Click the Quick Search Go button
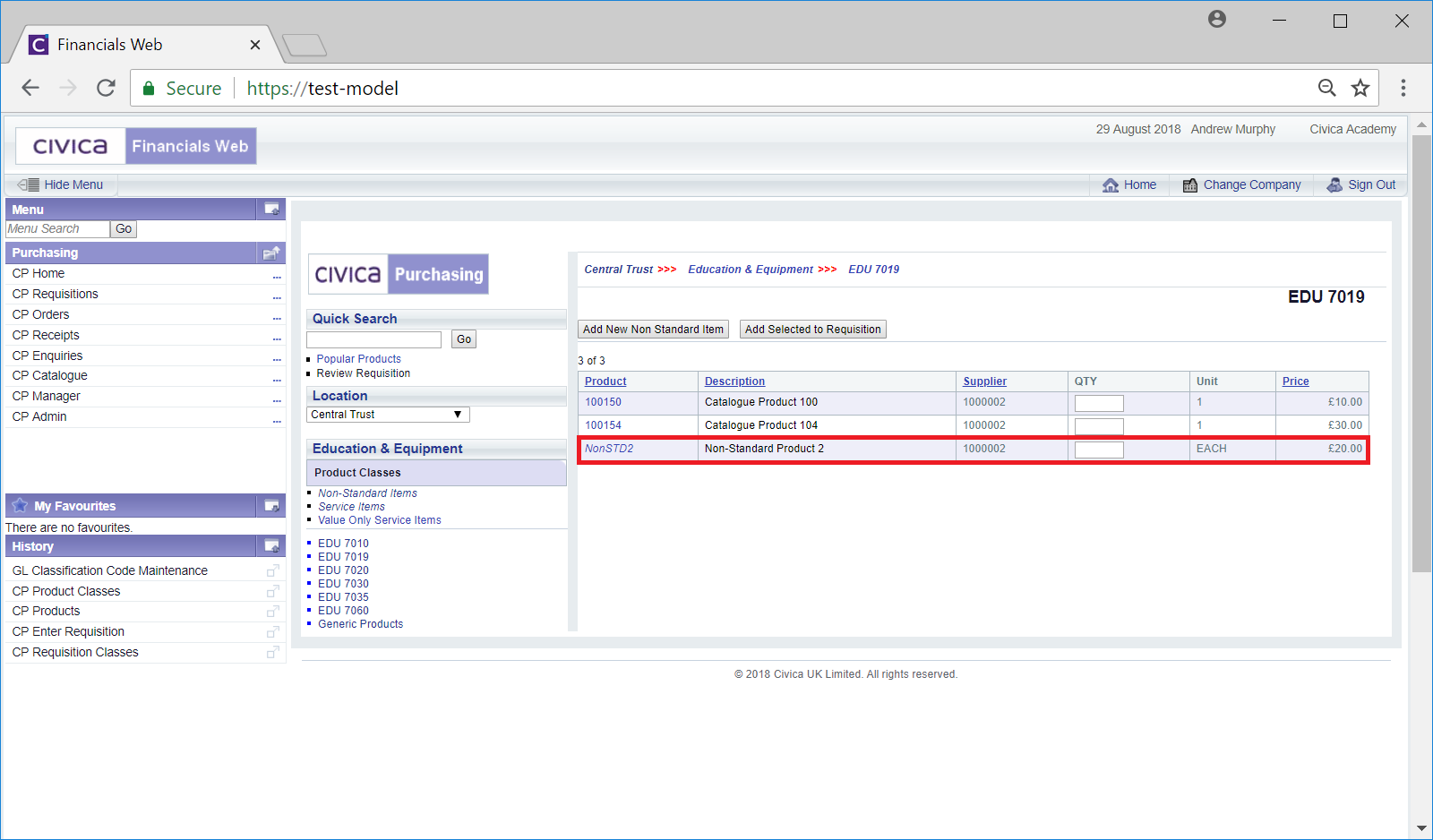 [464, 339]
